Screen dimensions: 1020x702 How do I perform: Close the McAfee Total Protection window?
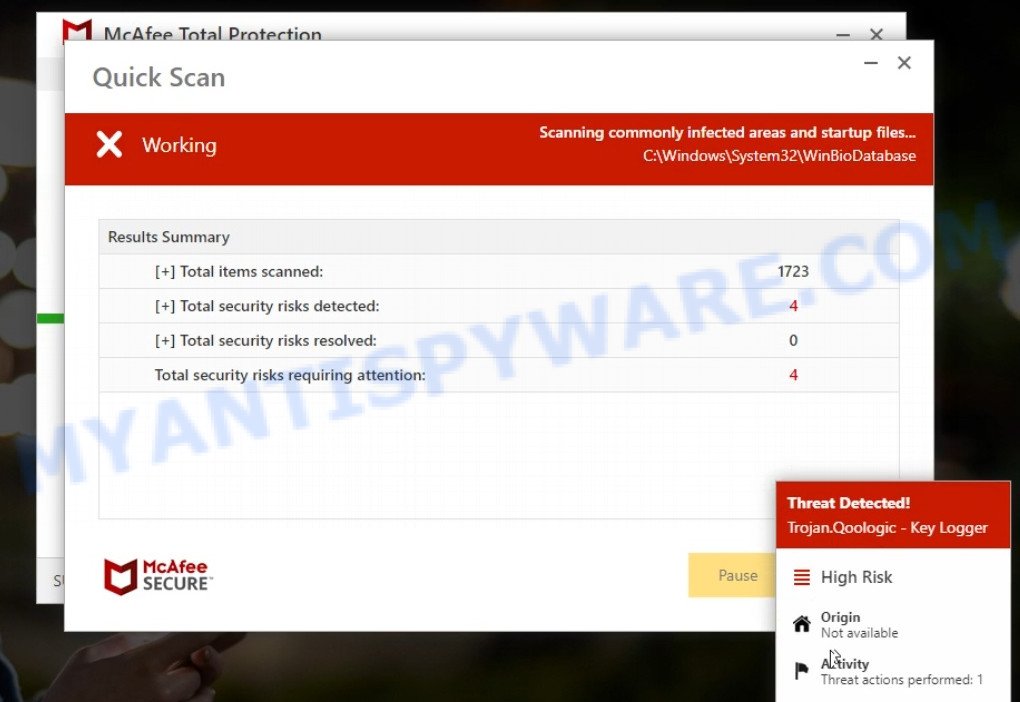tap(876, 34)
